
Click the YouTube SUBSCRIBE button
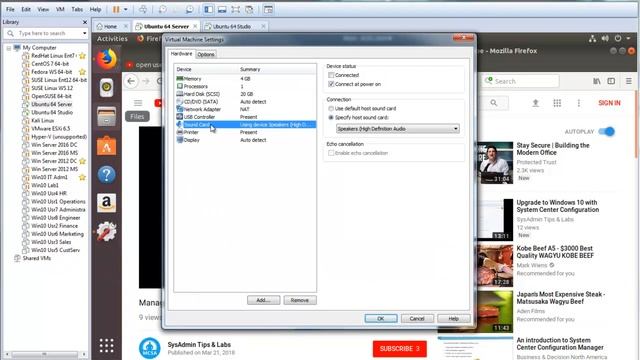point(400,349)
